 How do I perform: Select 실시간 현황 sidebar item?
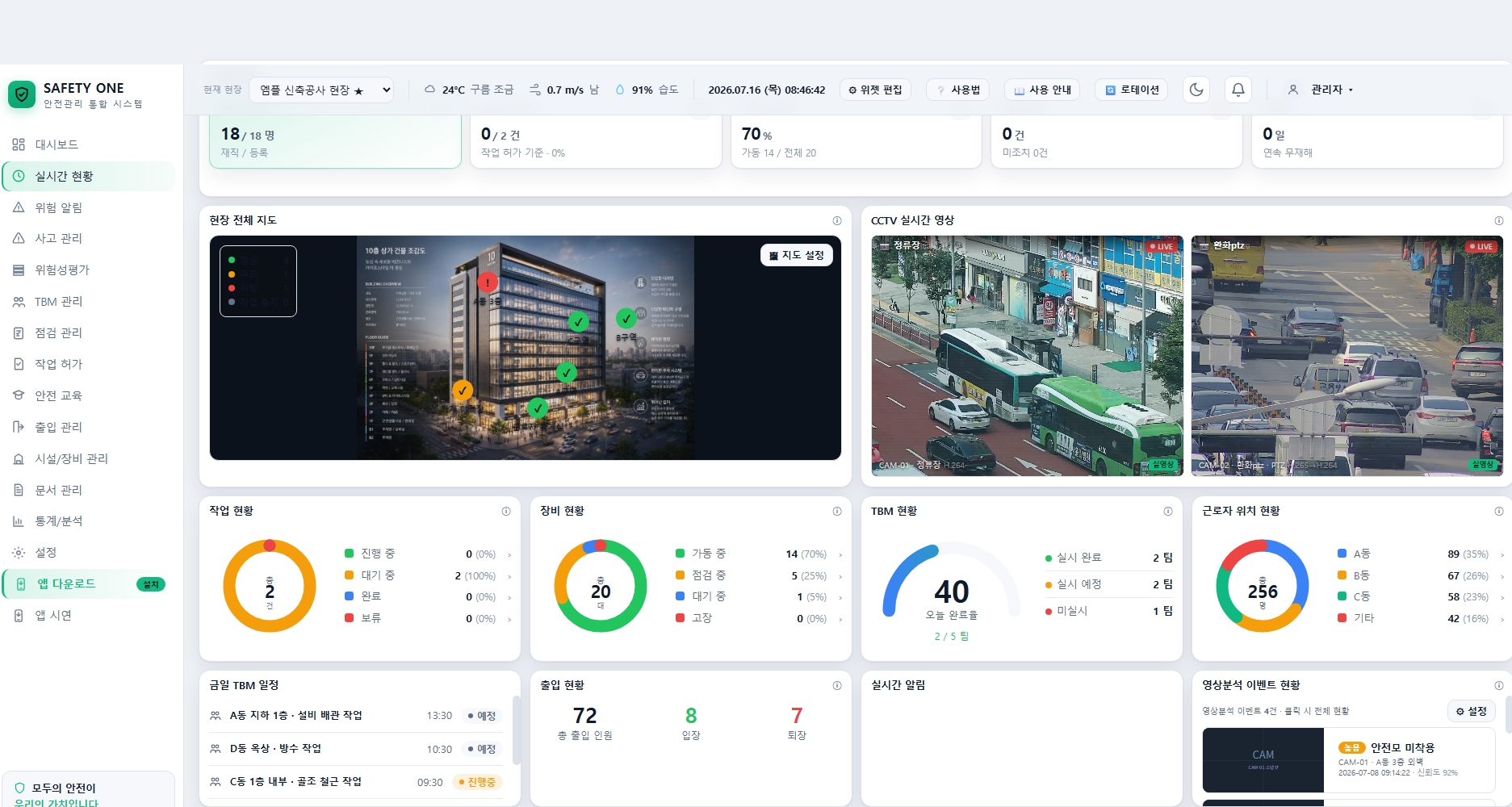tap(89, 176)
